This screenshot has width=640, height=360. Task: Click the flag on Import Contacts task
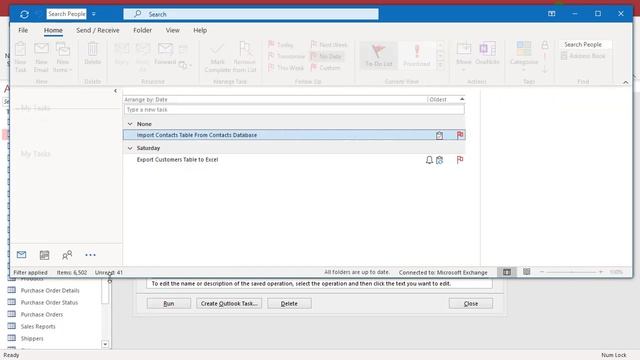[x=460, y=135]
